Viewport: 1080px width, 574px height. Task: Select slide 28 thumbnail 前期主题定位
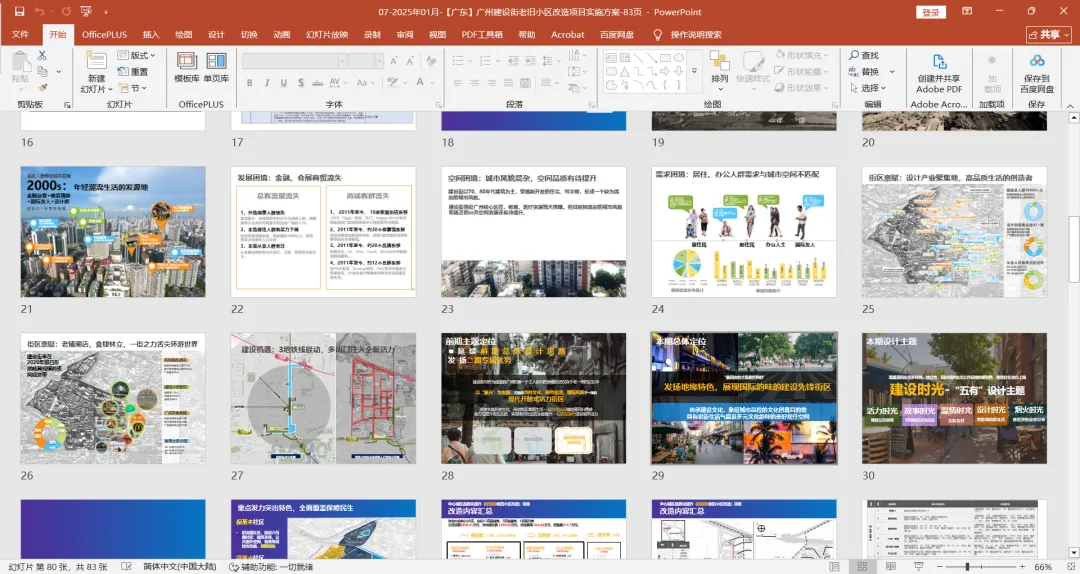point(534,398)
